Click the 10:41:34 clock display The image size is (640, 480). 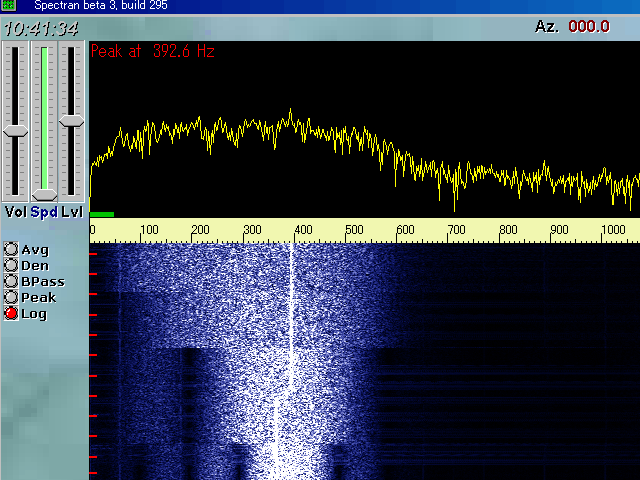coord(42,28)
